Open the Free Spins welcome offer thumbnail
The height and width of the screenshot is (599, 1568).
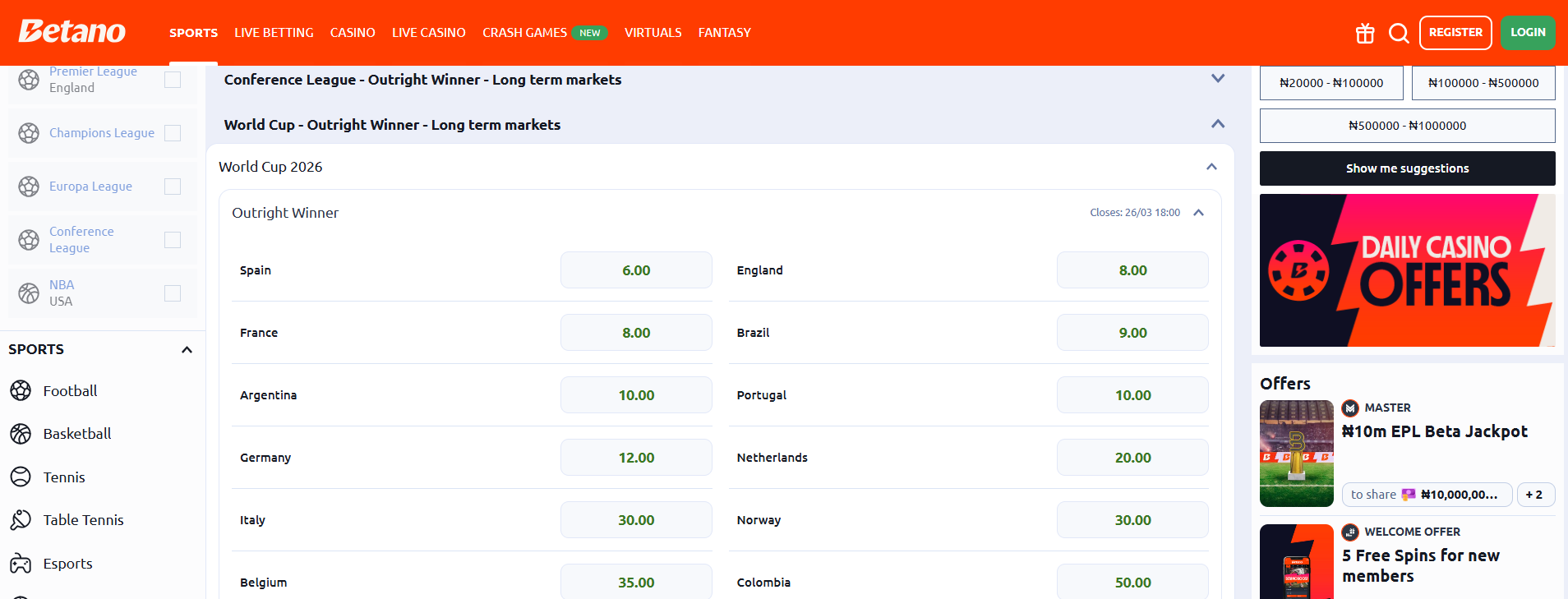1297,562
